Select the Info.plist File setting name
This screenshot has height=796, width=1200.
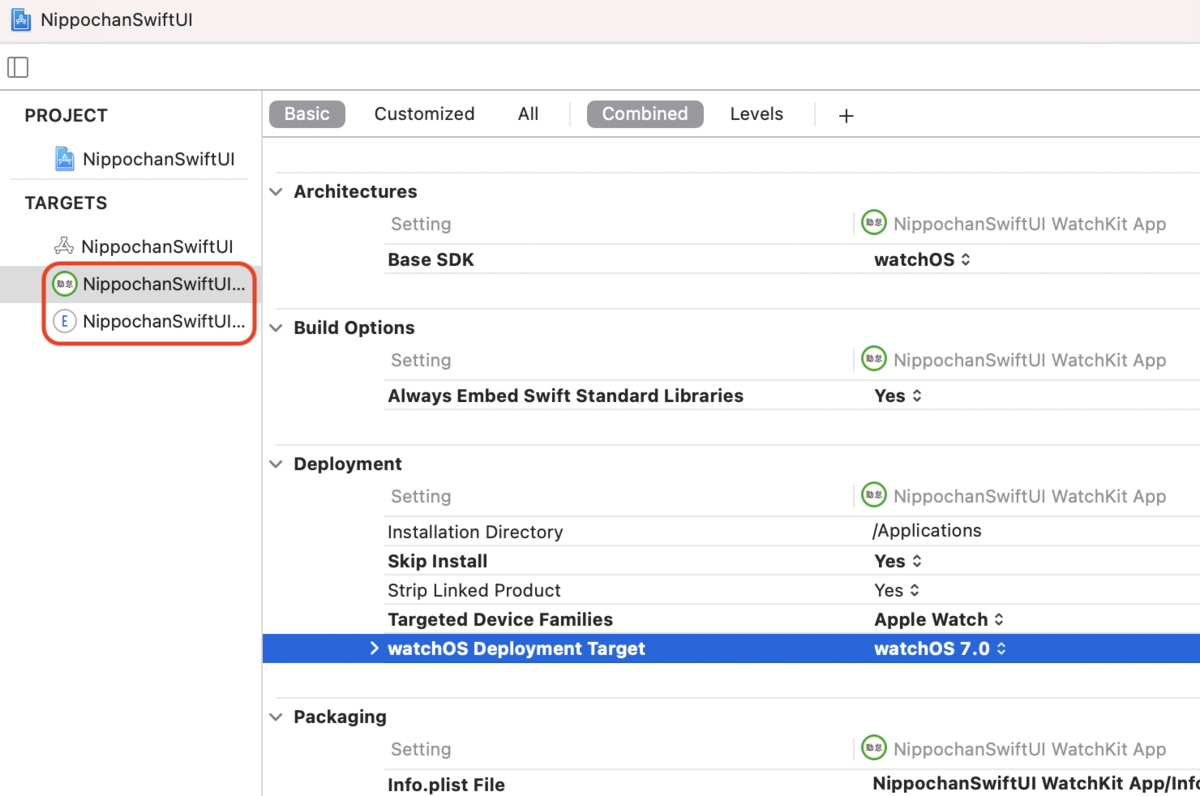pos(446,785)
